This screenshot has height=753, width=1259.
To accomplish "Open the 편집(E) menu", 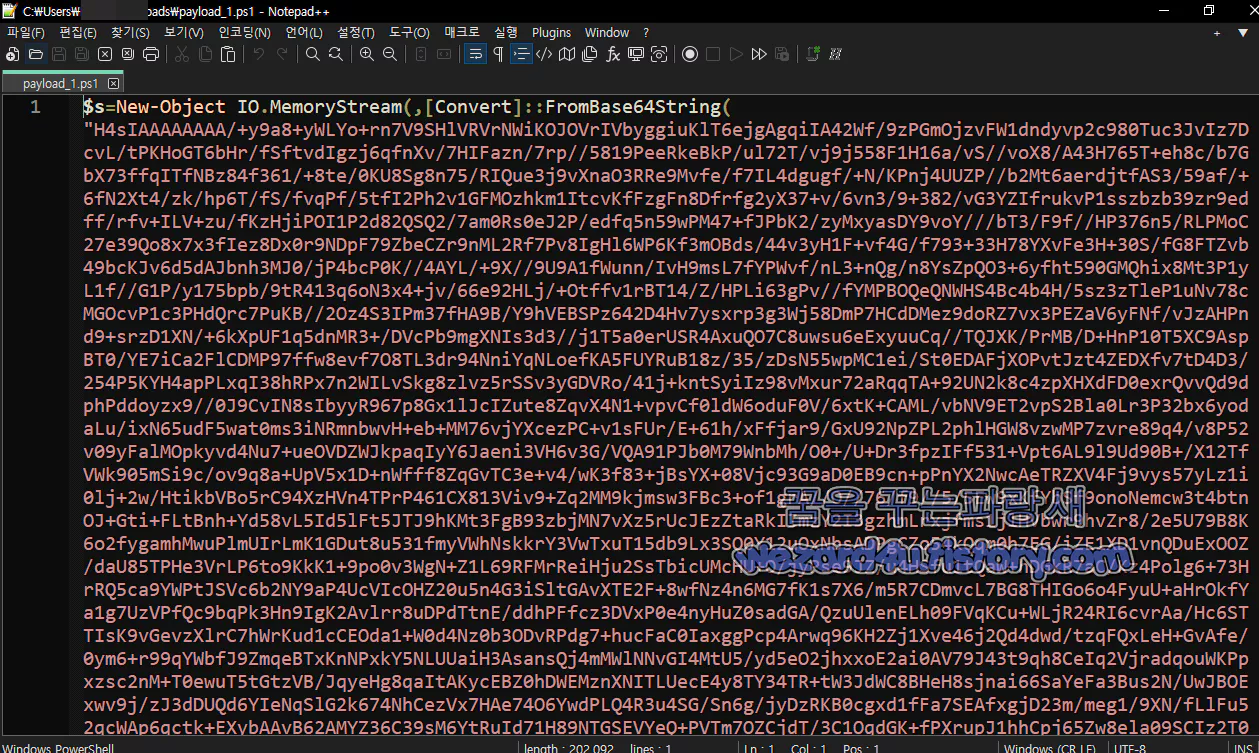I will 78,32.
